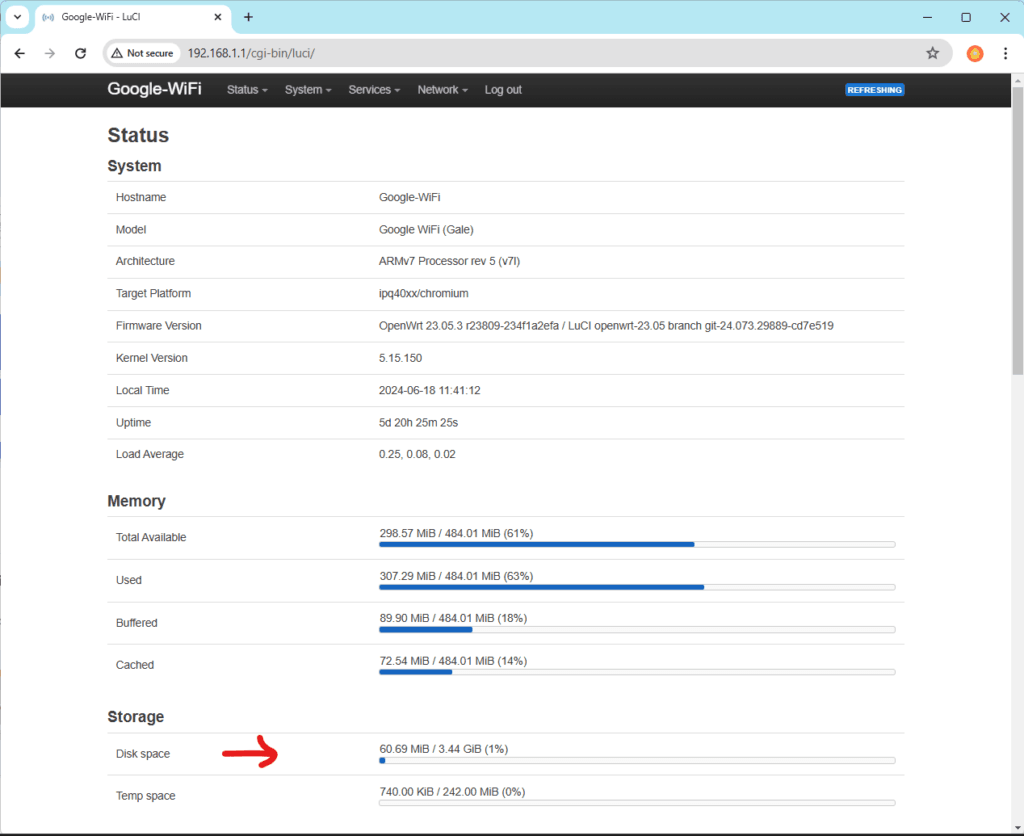Click the Cached memory progress bar
This screenshot has width=1024, height=836.
[x=637, y=672]
